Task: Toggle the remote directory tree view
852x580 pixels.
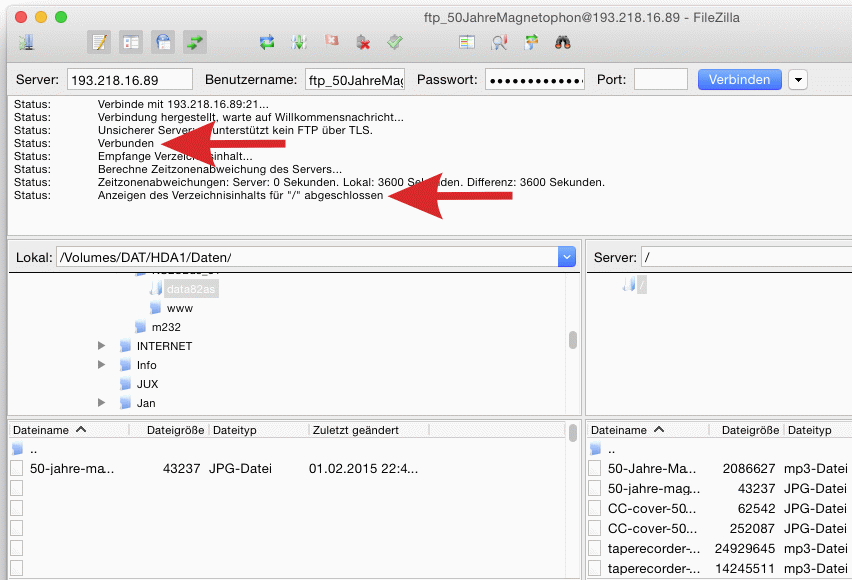Action: (x=163, y=42)
